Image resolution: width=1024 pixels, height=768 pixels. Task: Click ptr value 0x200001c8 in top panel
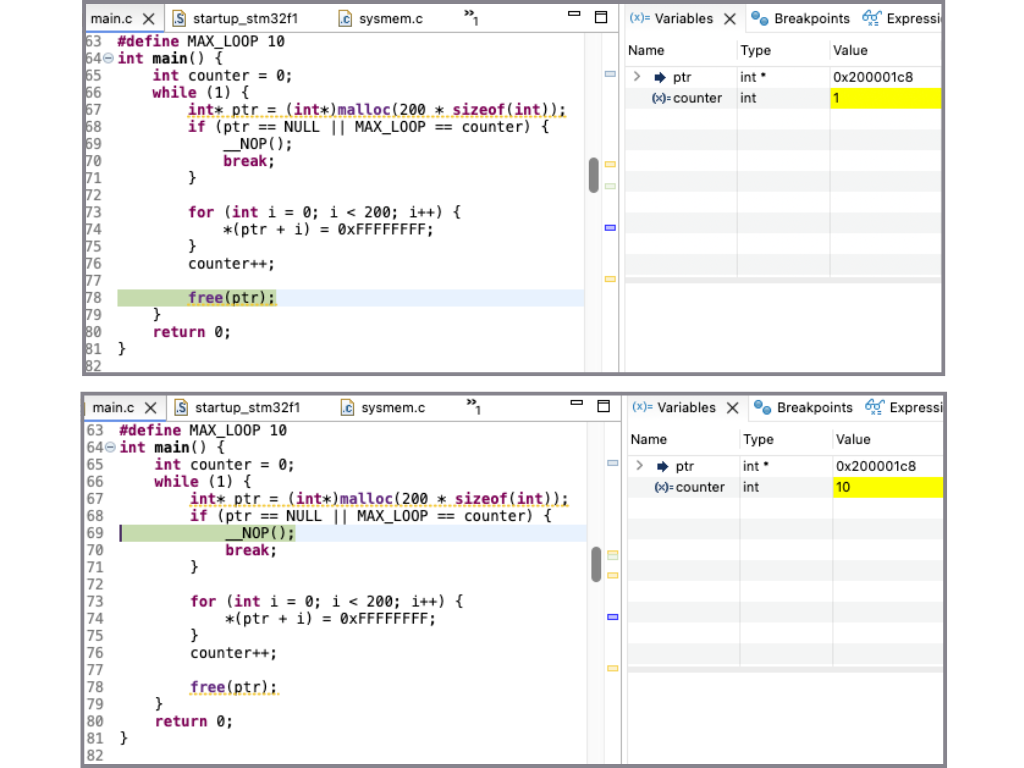point(873,77)
